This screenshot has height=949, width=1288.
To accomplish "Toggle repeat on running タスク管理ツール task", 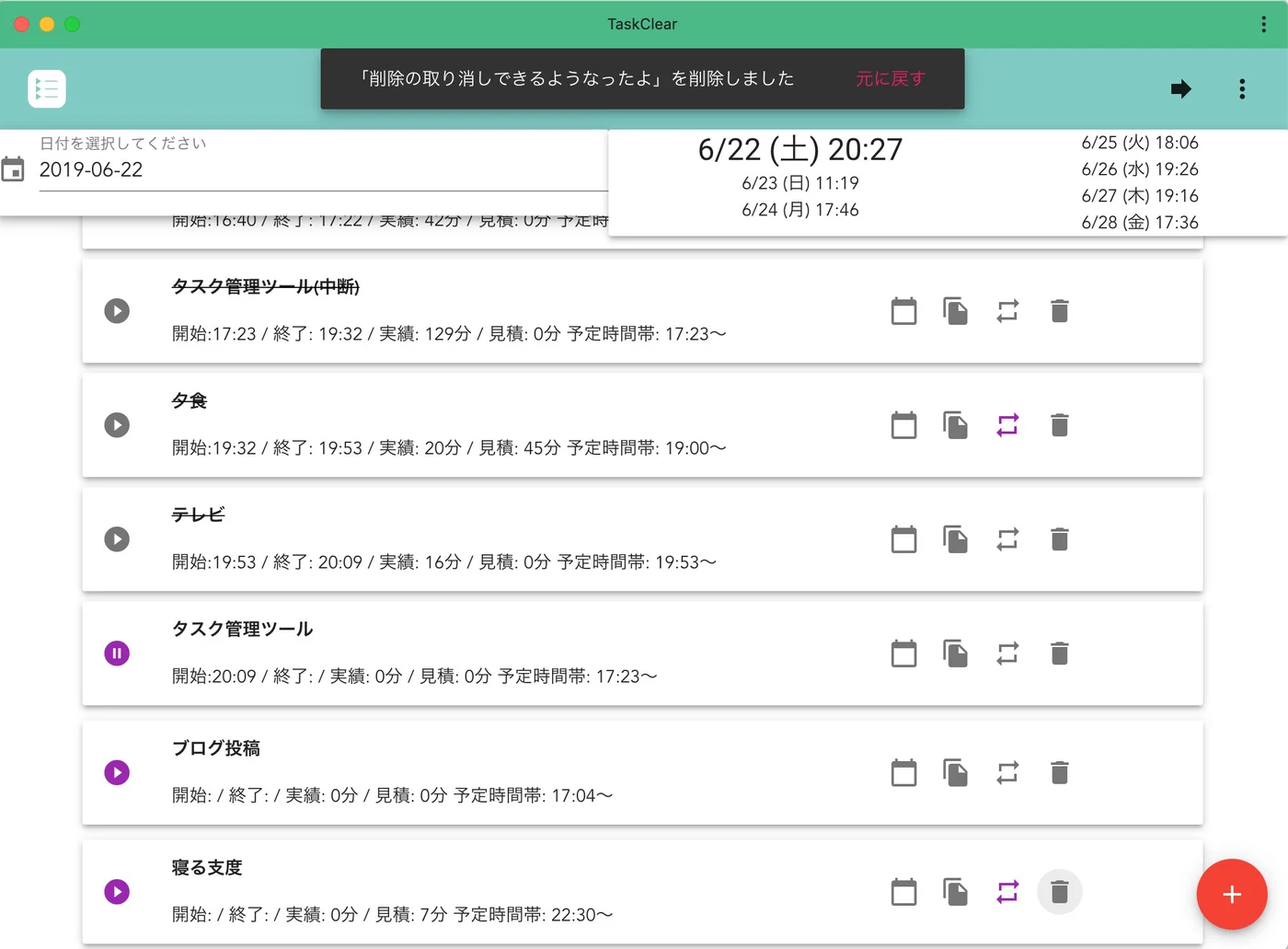I will click(1007, 654).
